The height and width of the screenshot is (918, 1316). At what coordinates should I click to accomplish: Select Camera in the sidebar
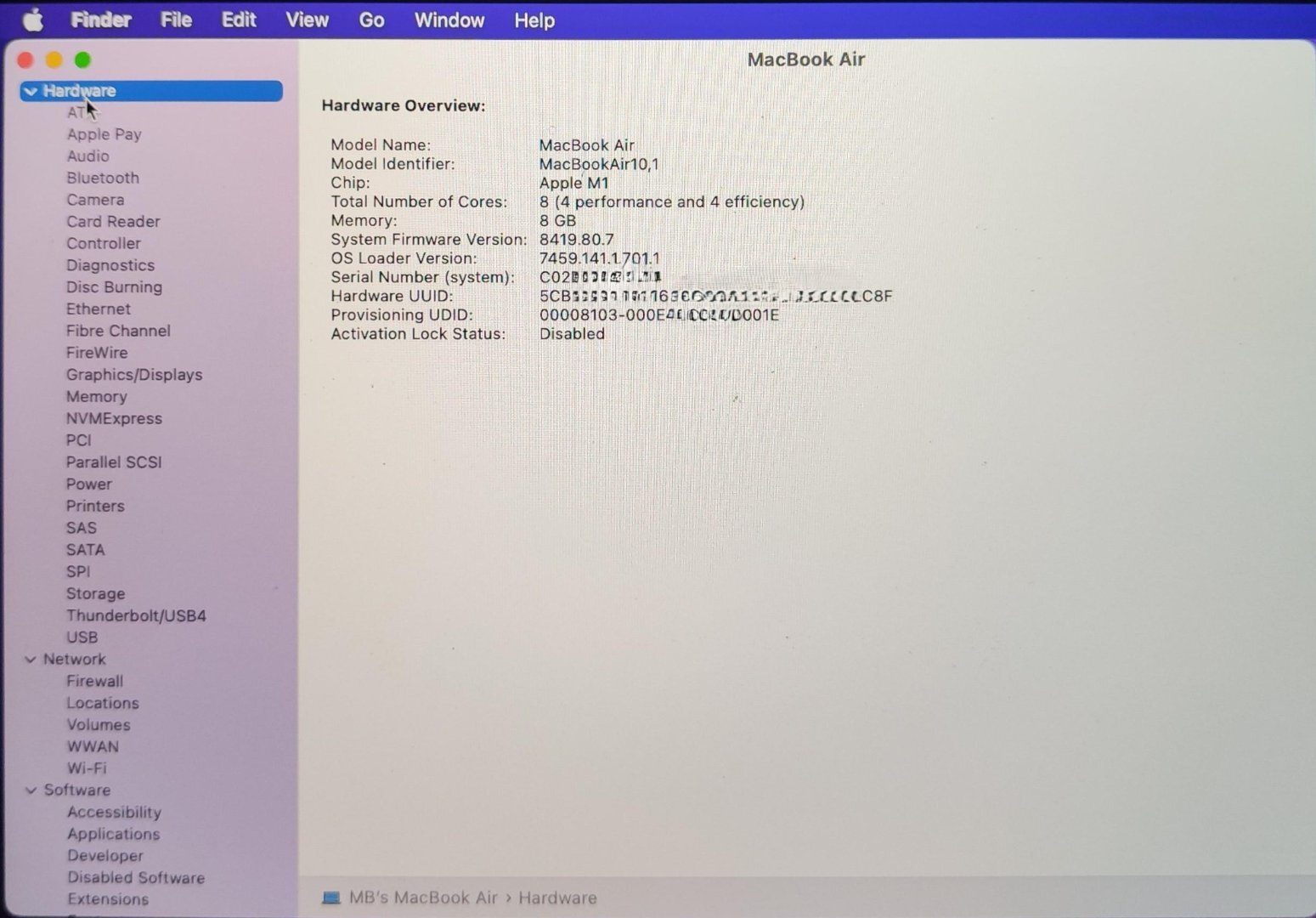pos(95,200)
